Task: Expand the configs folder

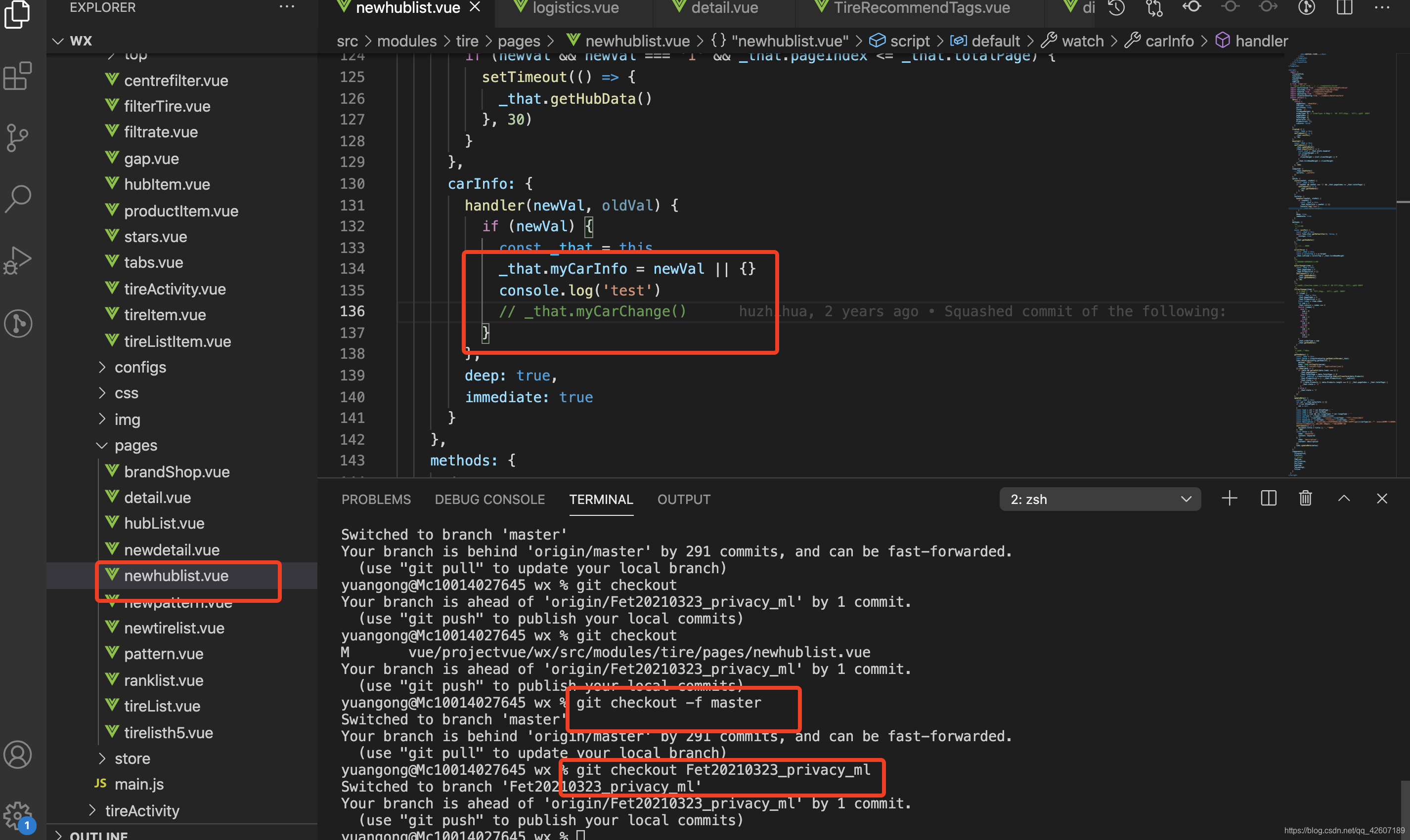Action: pyautogui.click(x=140, y=367)
